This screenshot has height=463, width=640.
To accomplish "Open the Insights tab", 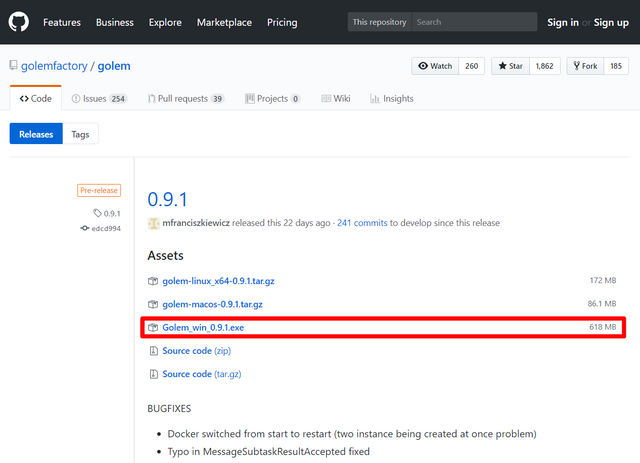I will tap(392, 99).
